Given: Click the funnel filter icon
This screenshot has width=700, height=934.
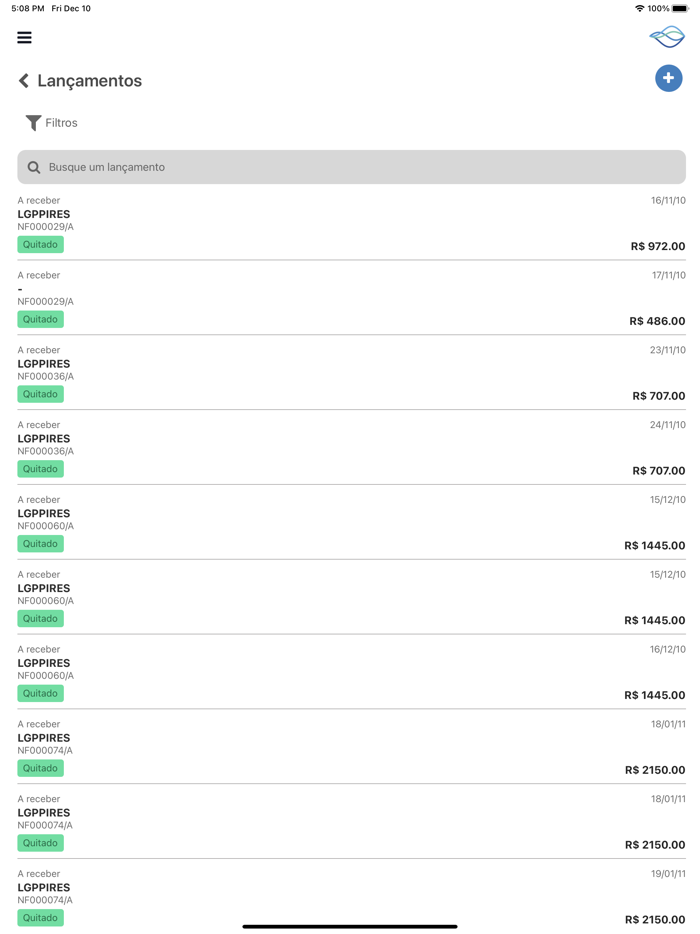Looking at the screenshot, I should [33, 123].
